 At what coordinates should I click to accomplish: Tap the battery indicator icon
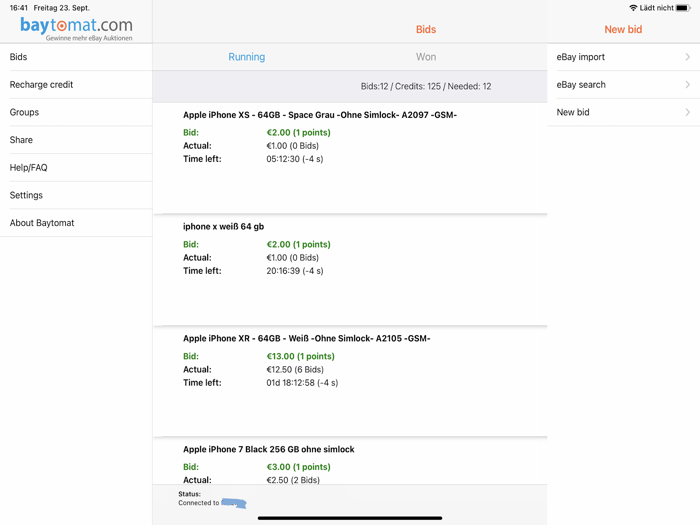[683, 8]
